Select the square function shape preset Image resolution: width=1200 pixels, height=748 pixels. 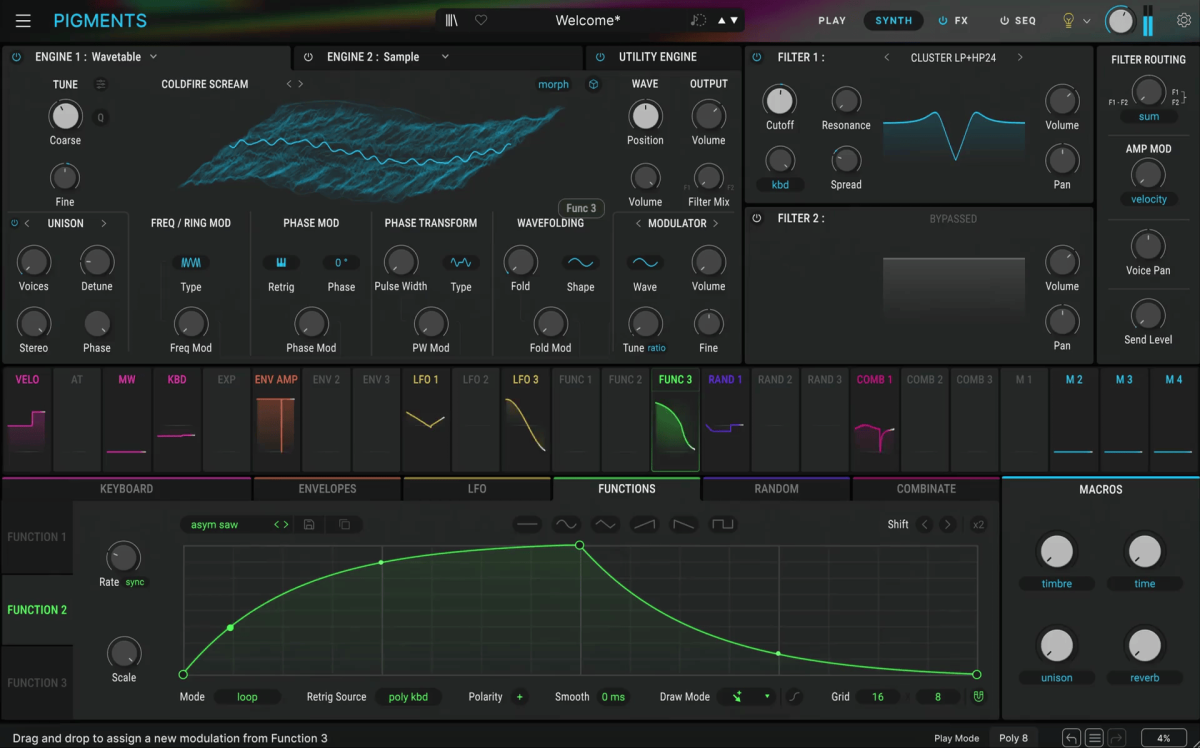722,524
